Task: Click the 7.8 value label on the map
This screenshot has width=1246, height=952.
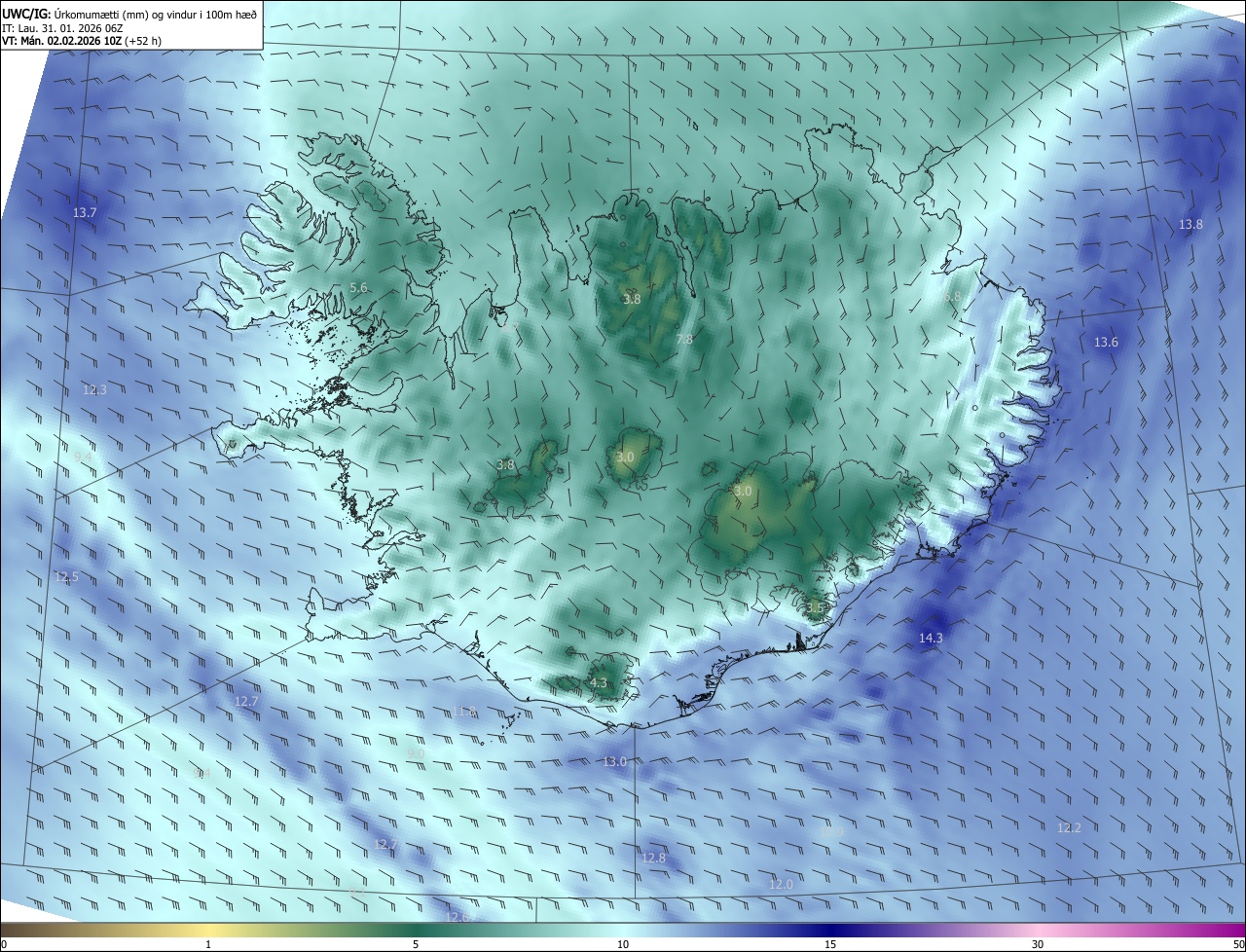Action: click(x=684, y=339)
